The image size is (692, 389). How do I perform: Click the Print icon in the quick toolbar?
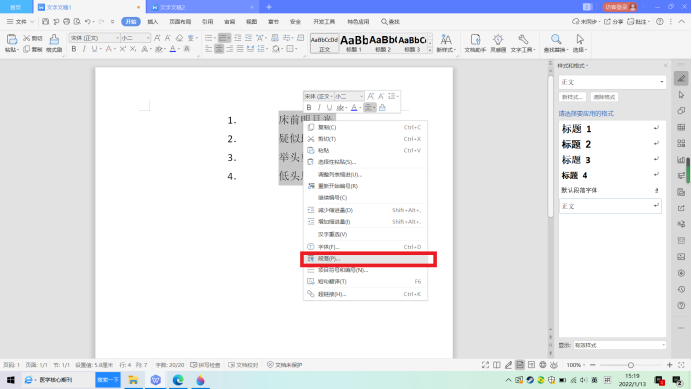tap(67, 22)
